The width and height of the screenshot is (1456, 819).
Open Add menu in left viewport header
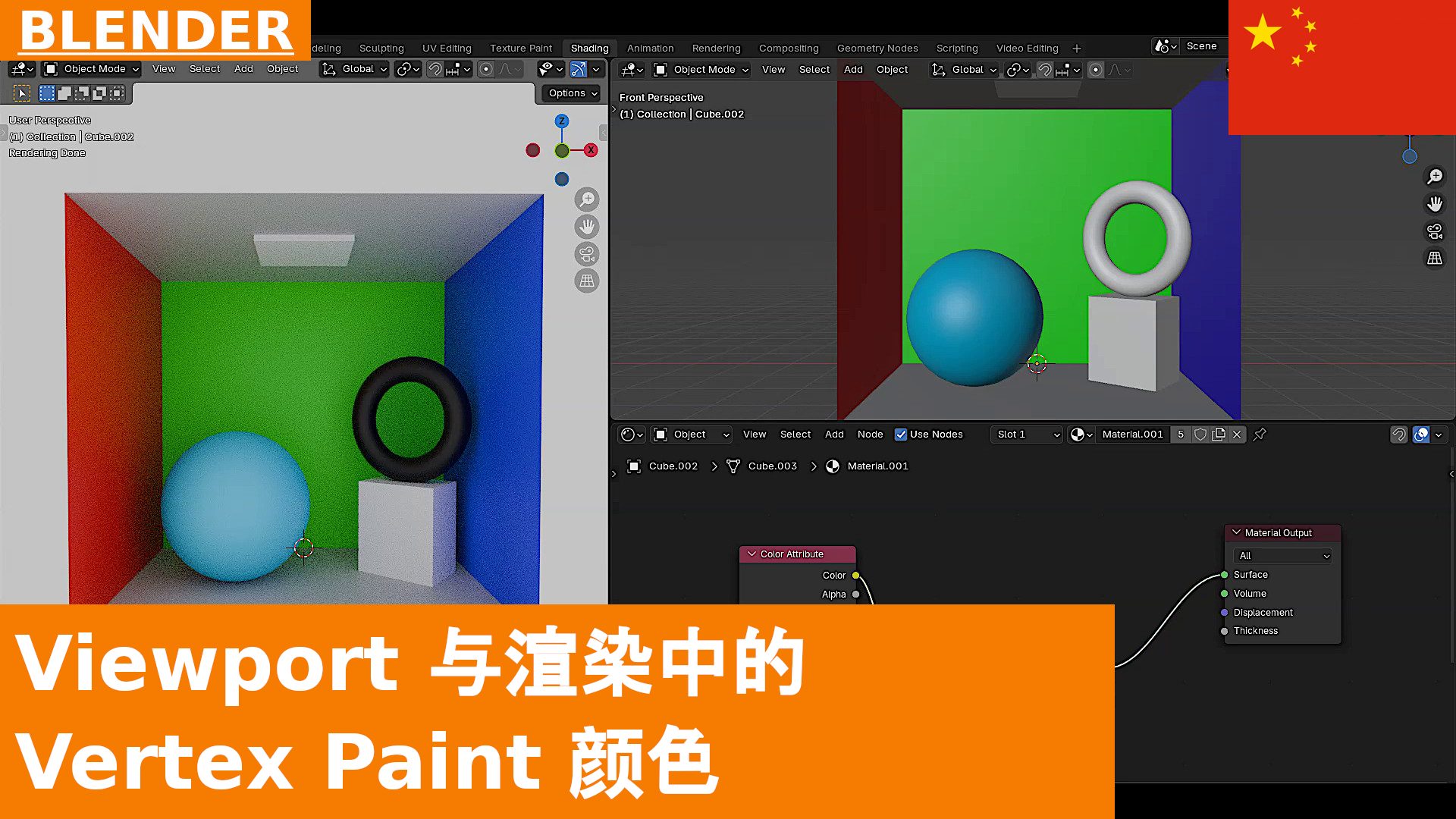243,69
